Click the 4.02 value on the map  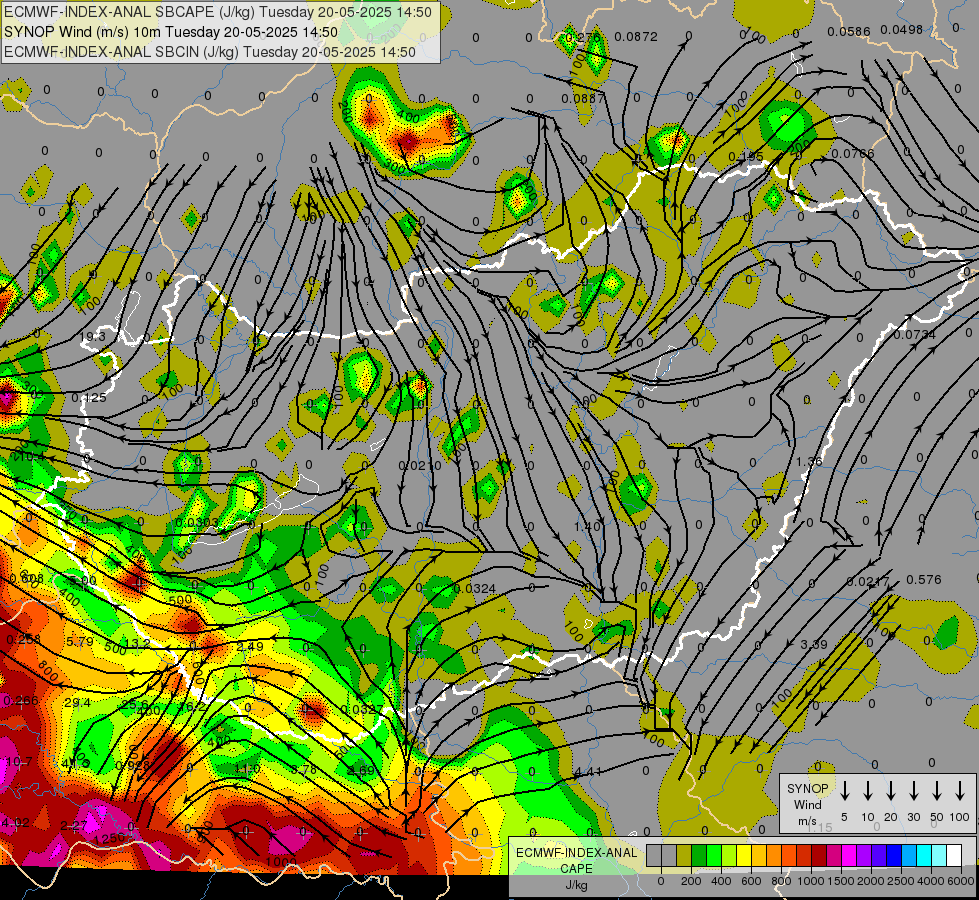click(x=16, y=823)
